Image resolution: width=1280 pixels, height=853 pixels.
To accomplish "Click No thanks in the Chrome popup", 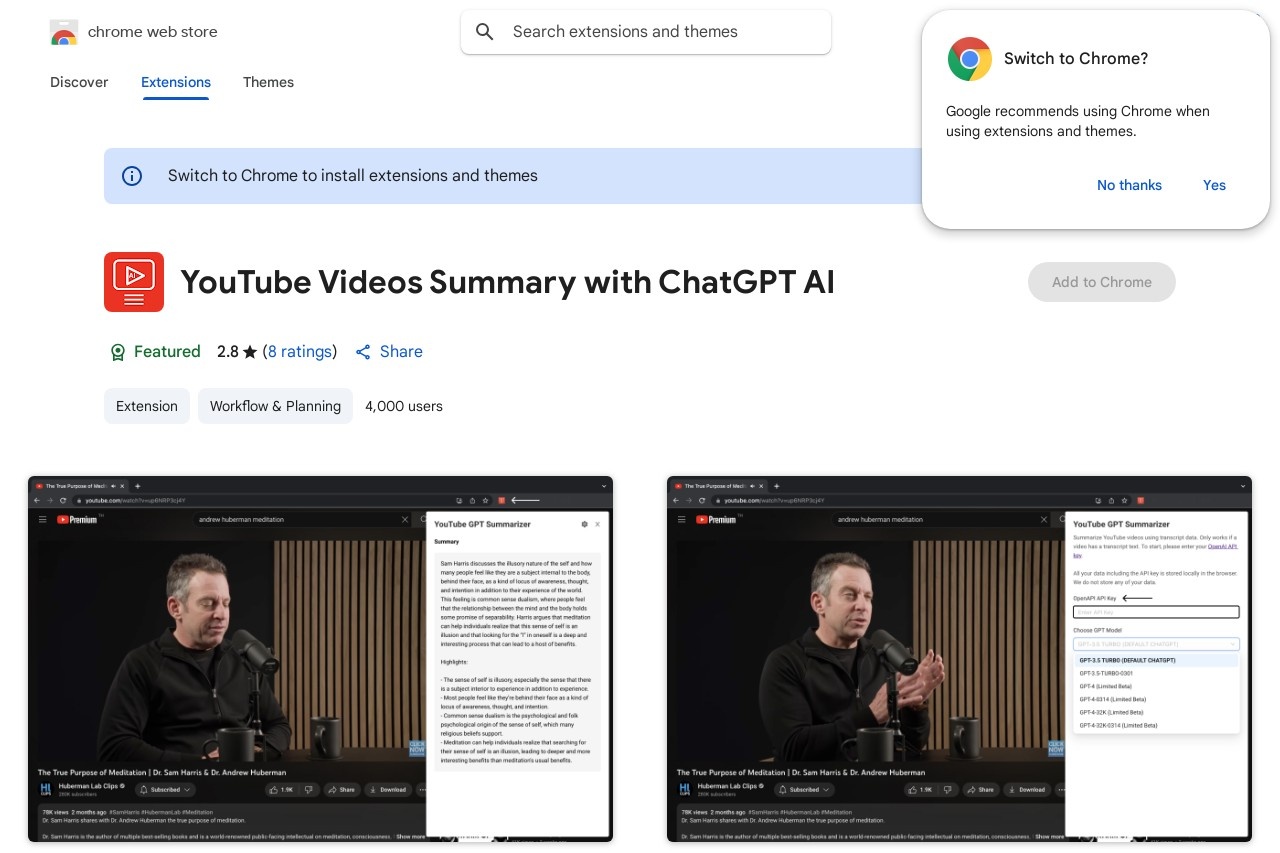I will pyautogui.click(x=1129, y=185).
